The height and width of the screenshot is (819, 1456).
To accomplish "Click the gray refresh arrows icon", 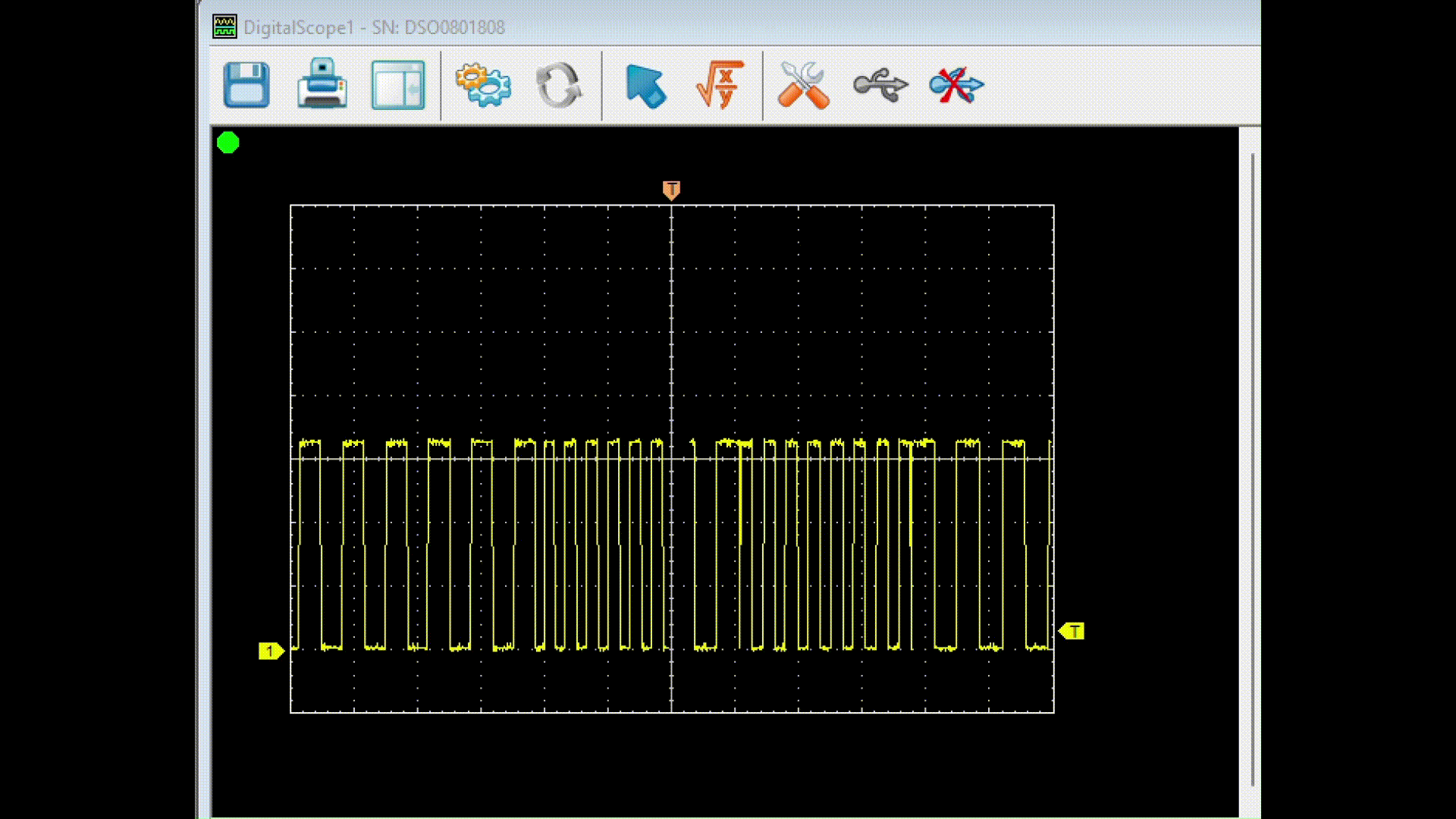I will (559, 85).
